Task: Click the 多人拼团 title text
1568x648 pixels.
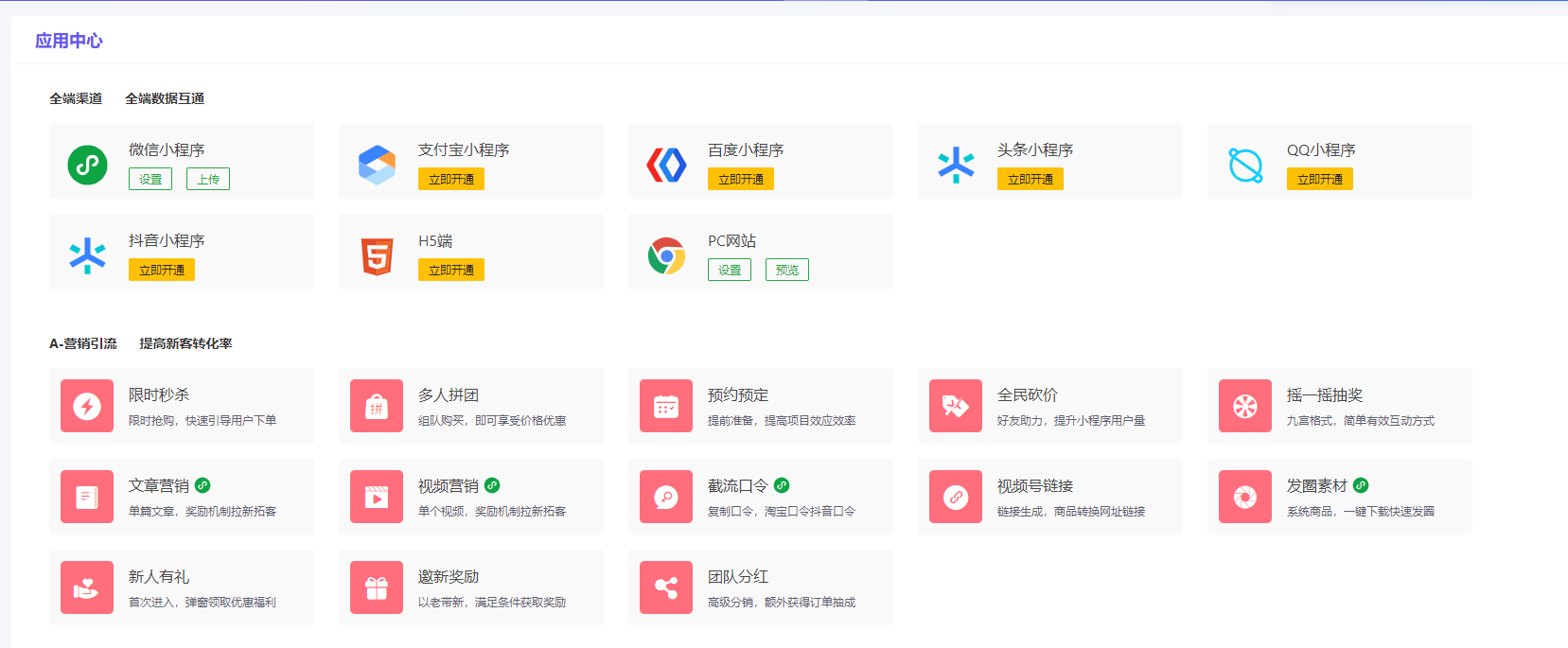Action: point(449,394)
